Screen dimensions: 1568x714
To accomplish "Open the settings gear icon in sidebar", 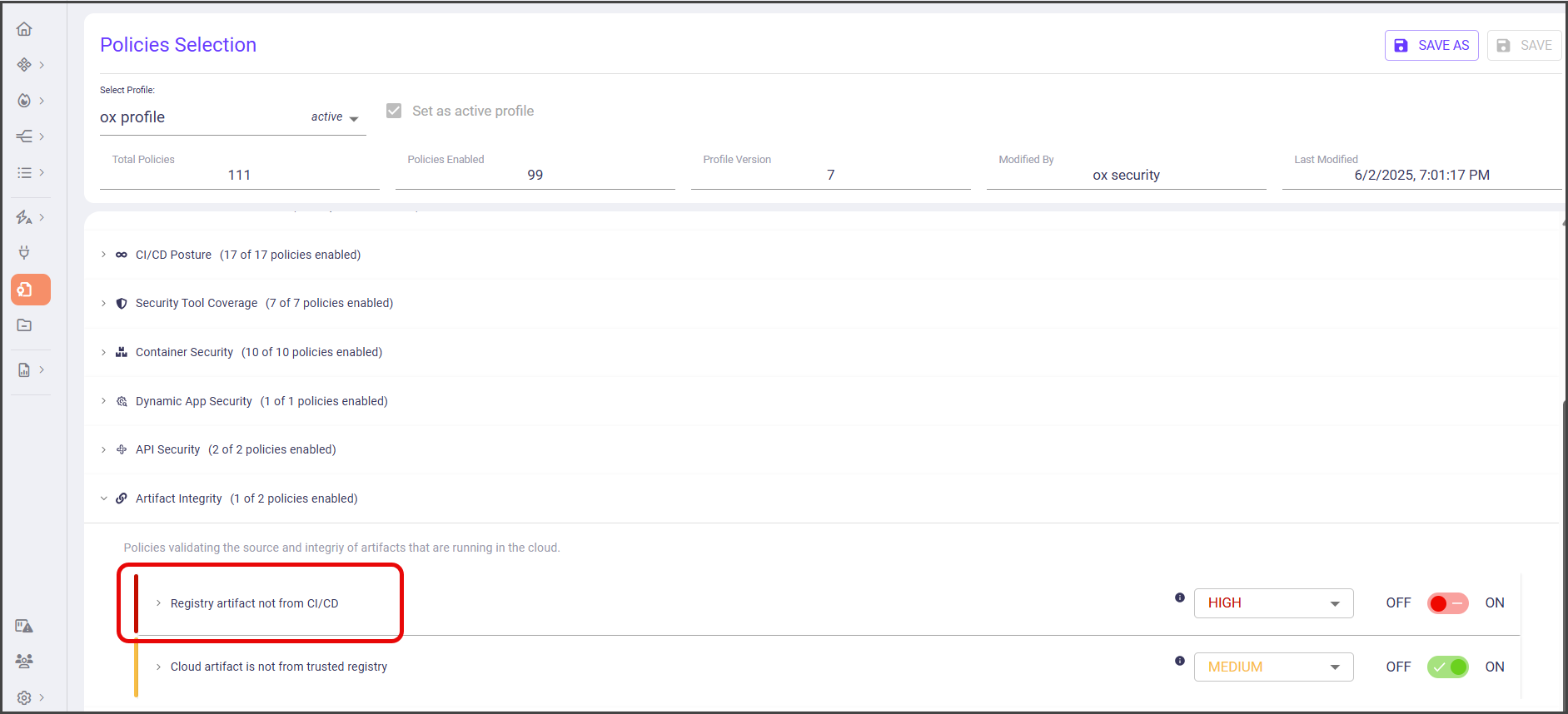I will click(x=24, y=697).
